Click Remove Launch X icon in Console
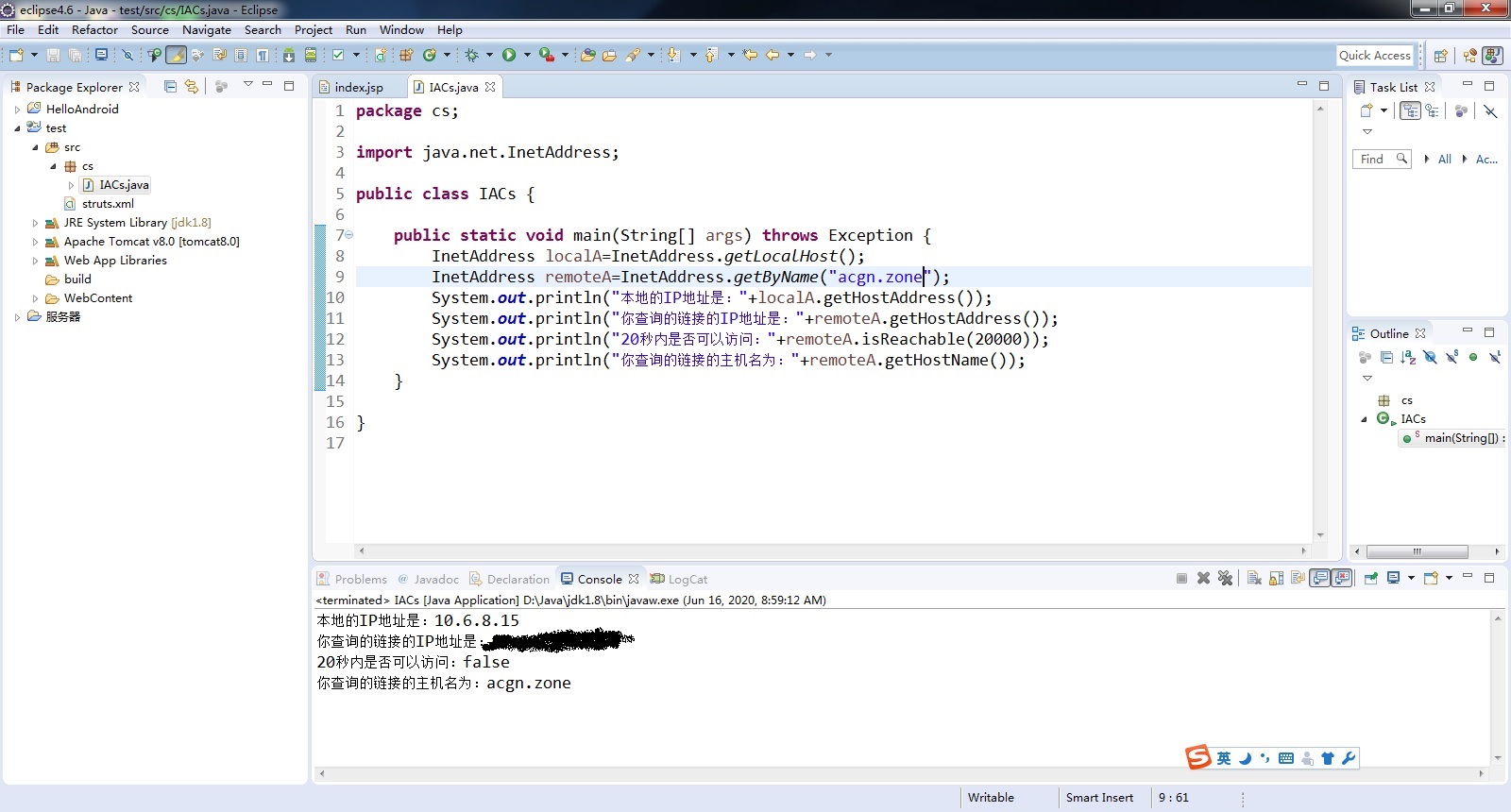 (x=1203, y=578)
